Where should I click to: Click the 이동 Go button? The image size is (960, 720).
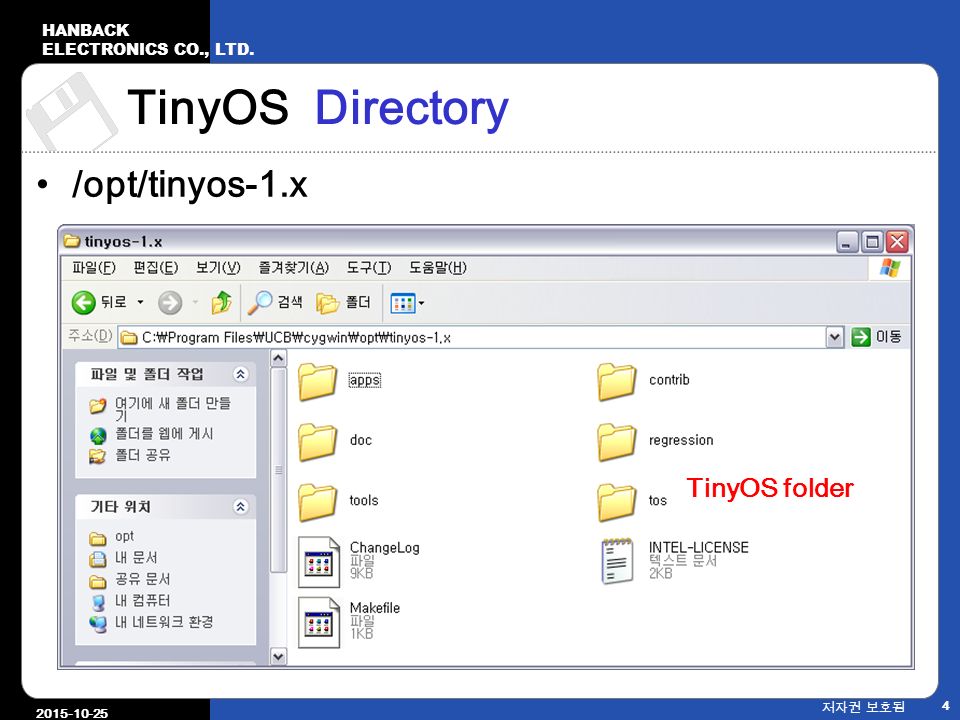tap(876, 337)
